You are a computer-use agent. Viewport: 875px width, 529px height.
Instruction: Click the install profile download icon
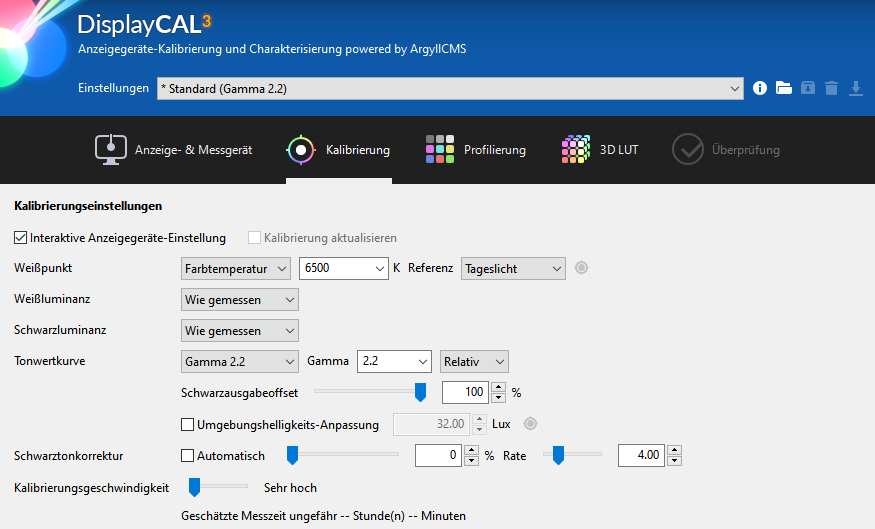click(855, 88)
